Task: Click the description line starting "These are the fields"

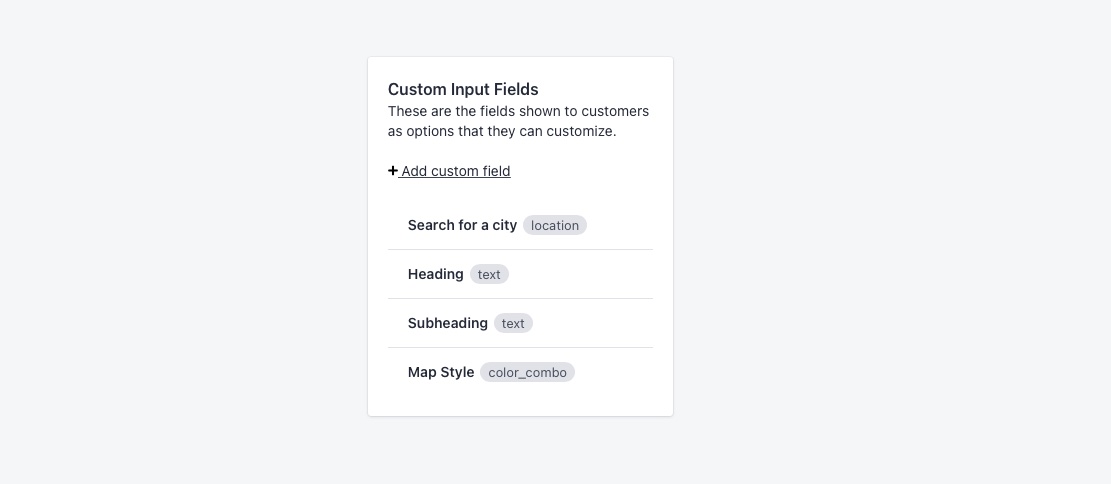Action: [x=518, y=111]
